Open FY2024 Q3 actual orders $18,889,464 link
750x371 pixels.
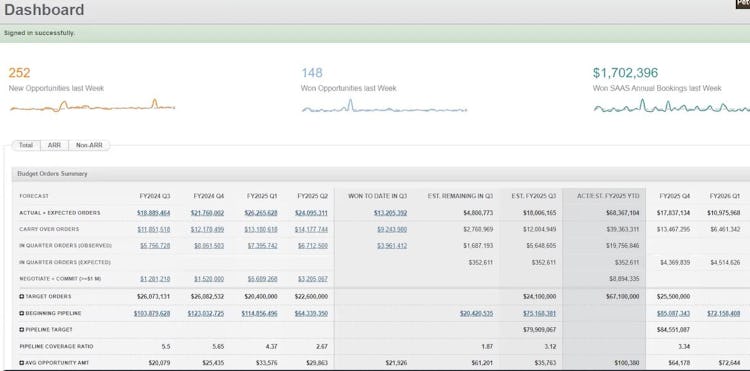coord(154,213)
